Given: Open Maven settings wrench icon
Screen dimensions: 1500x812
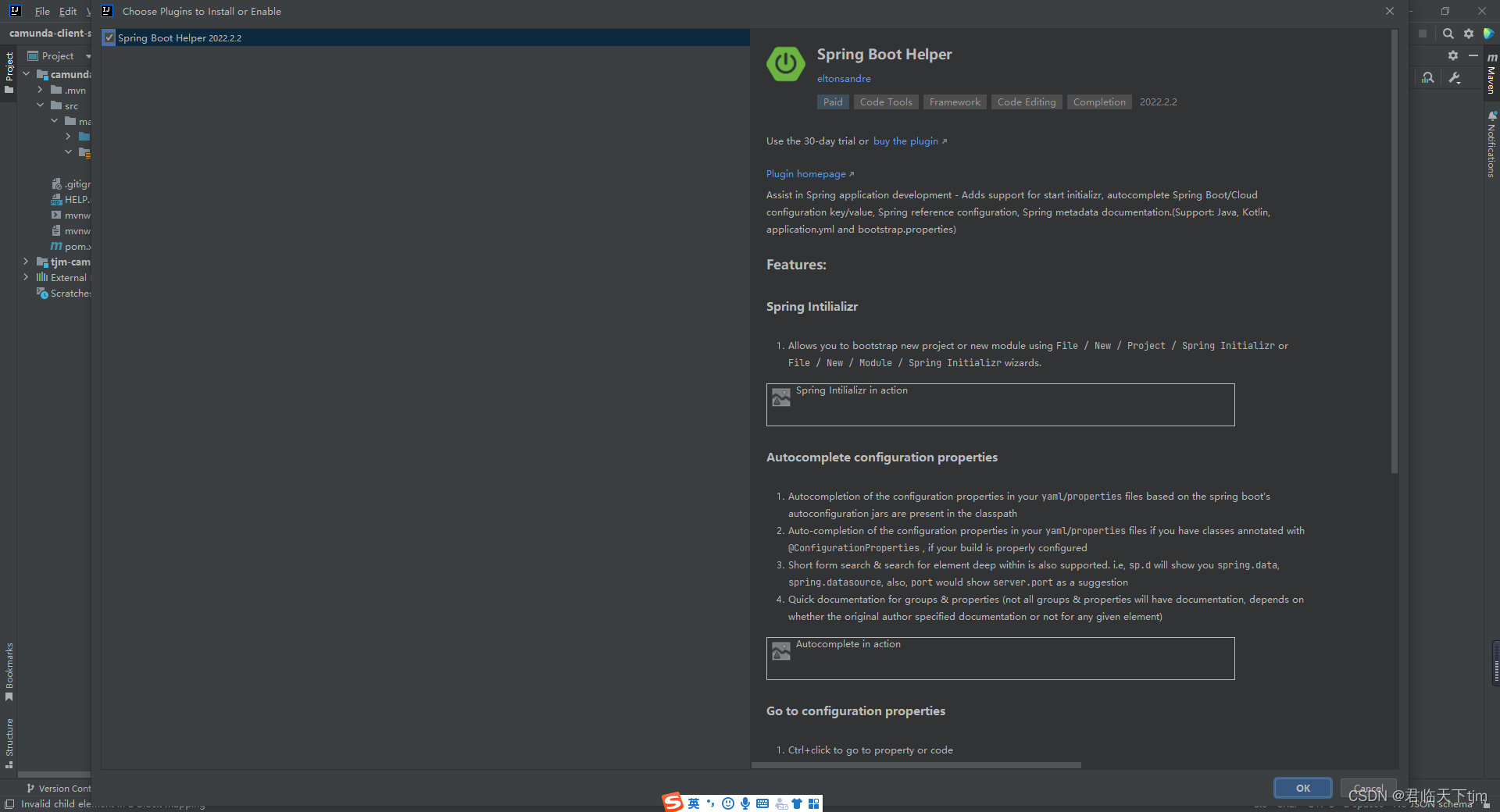Looking at the screenshot, I should pos(1455,77).
